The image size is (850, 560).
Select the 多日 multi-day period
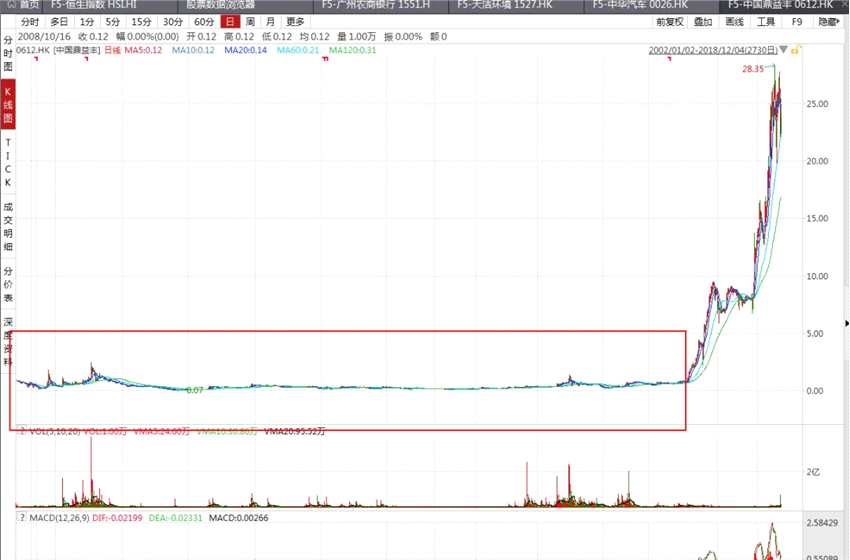[x=59, y=22]
